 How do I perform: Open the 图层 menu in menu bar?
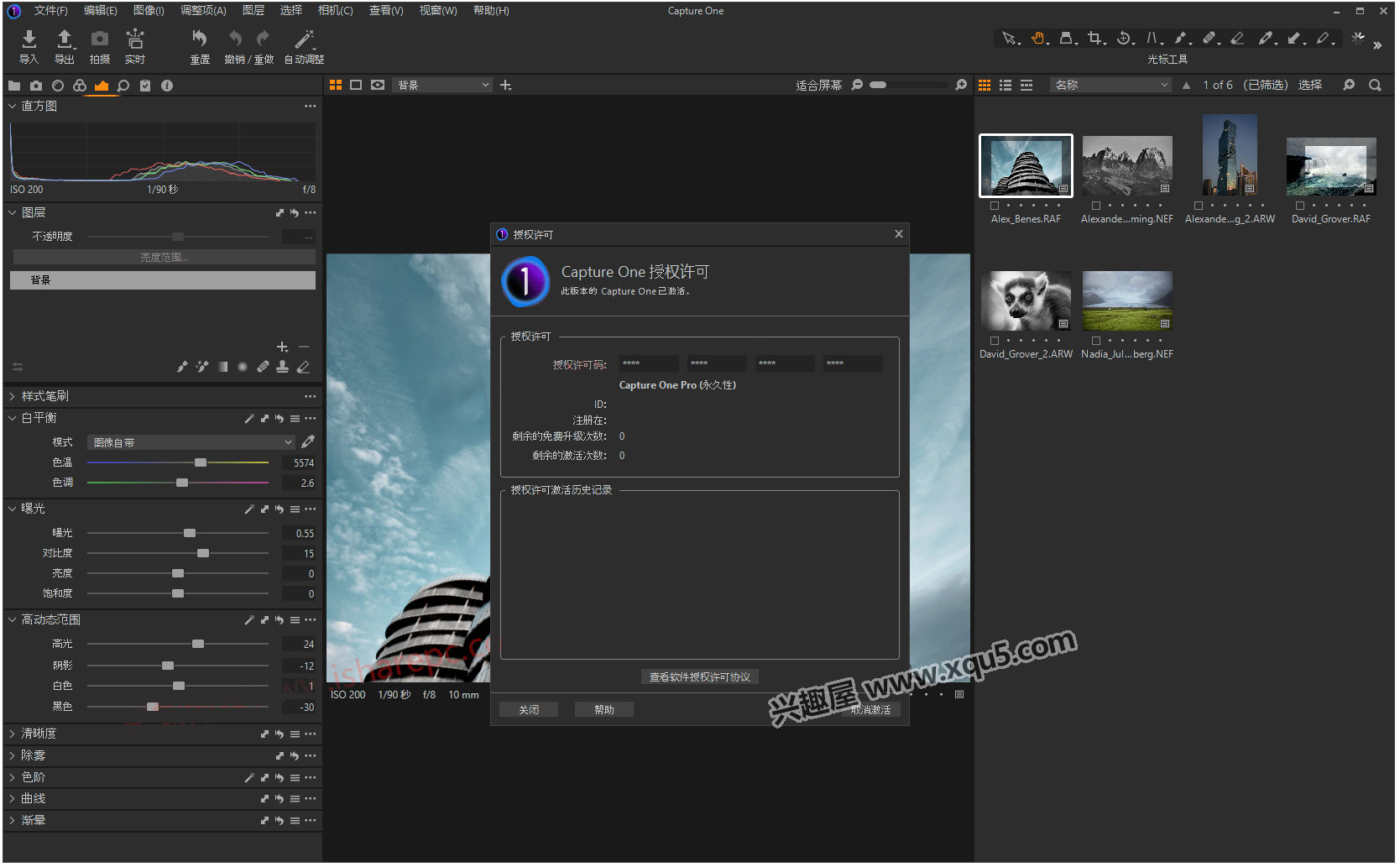[253, 10]
